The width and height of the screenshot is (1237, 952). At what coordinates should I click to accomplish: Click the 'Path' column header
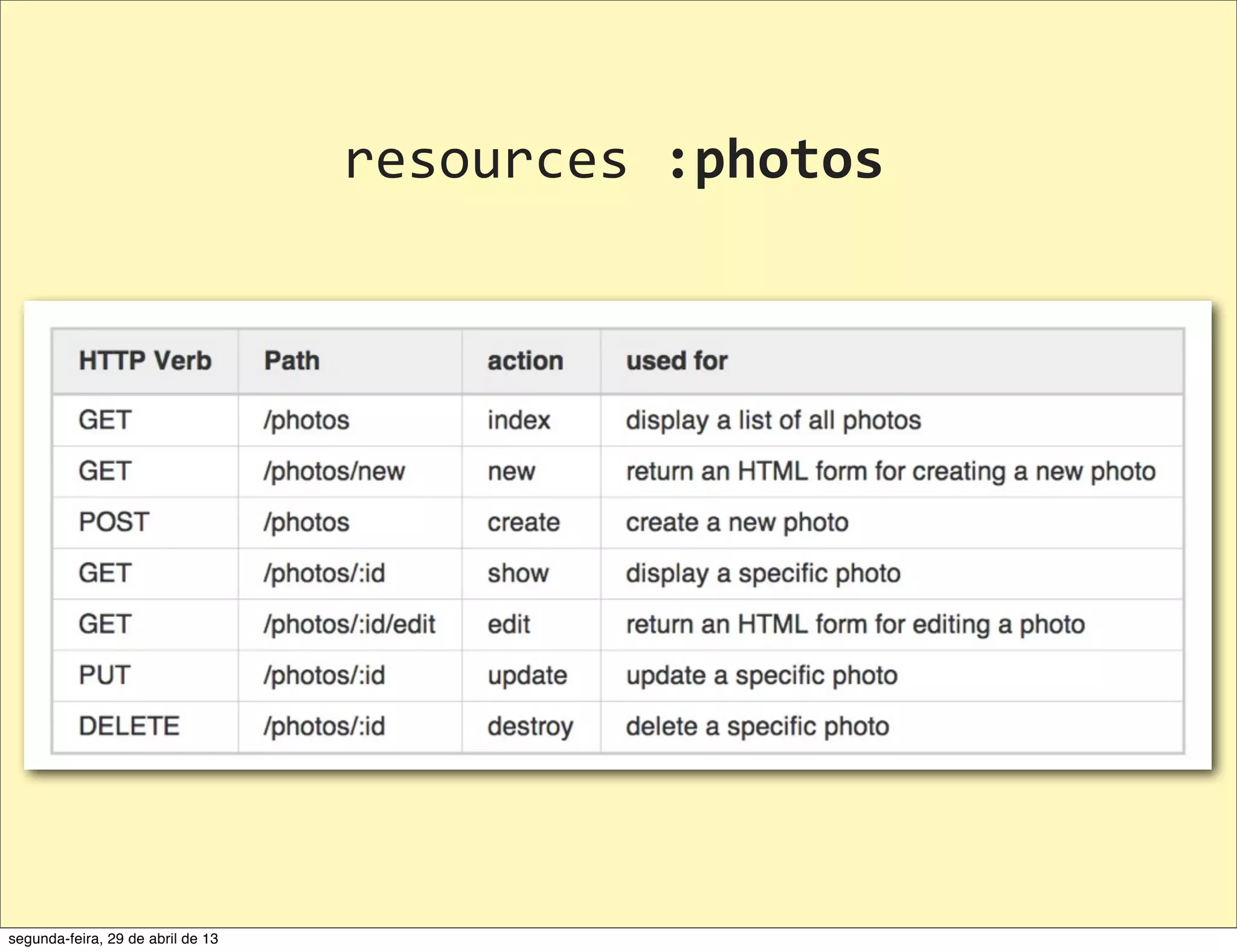point(292,361)
